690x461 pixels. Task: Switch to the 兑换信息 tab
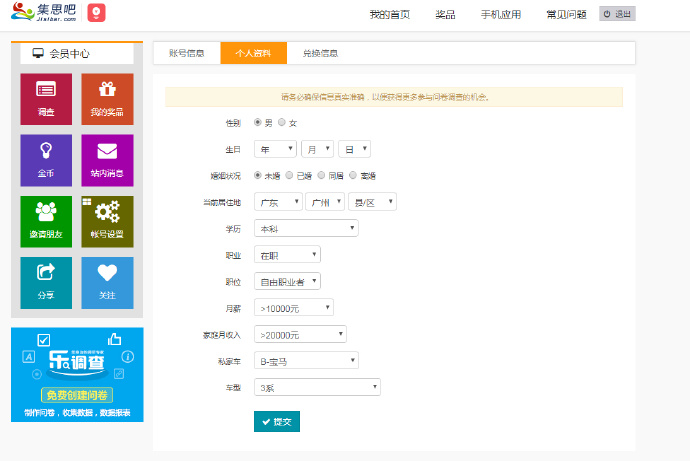coord(320,53)
